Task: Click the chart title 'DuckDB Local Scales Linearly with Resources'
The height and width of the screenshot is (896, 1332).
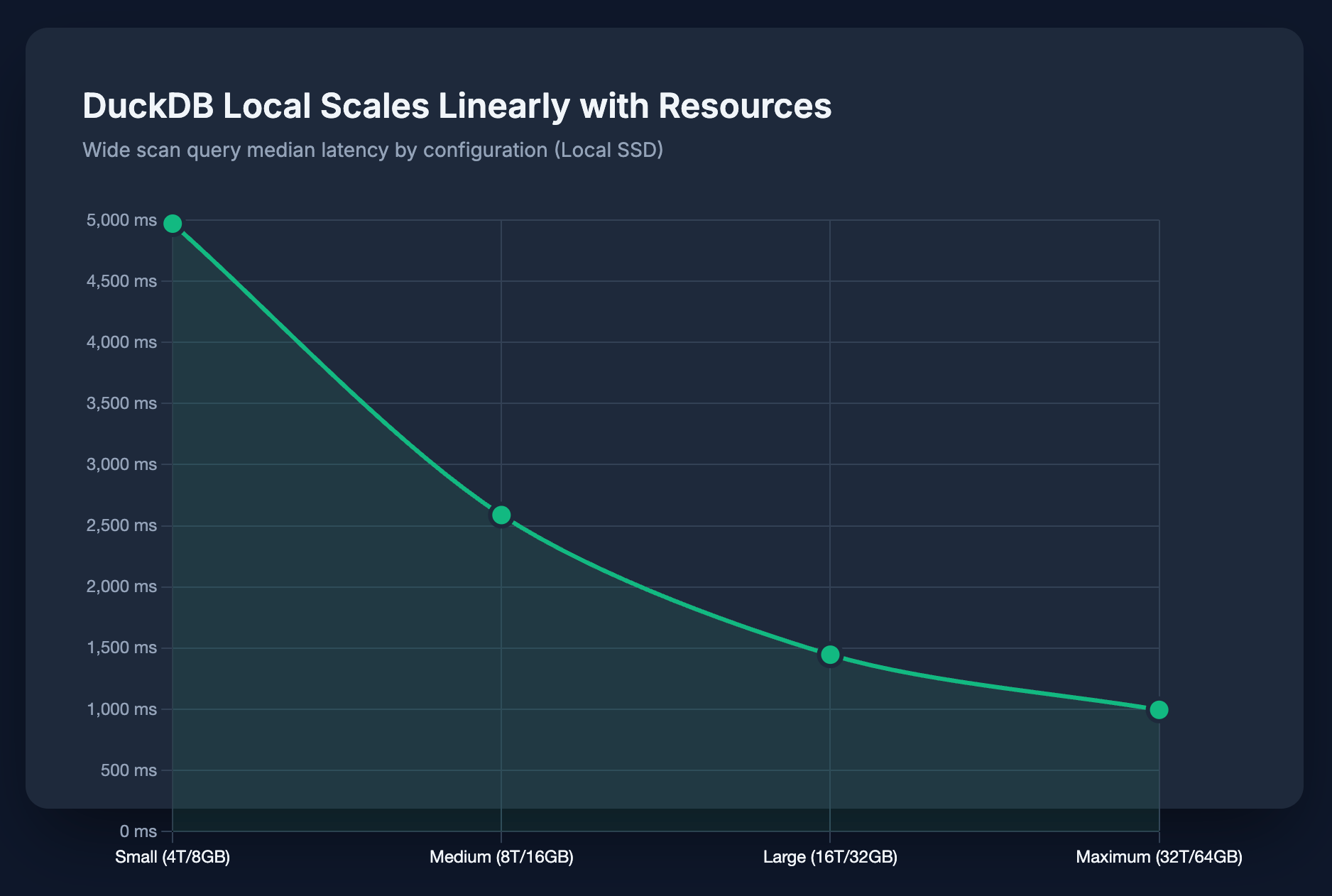Action: [457, 106]
